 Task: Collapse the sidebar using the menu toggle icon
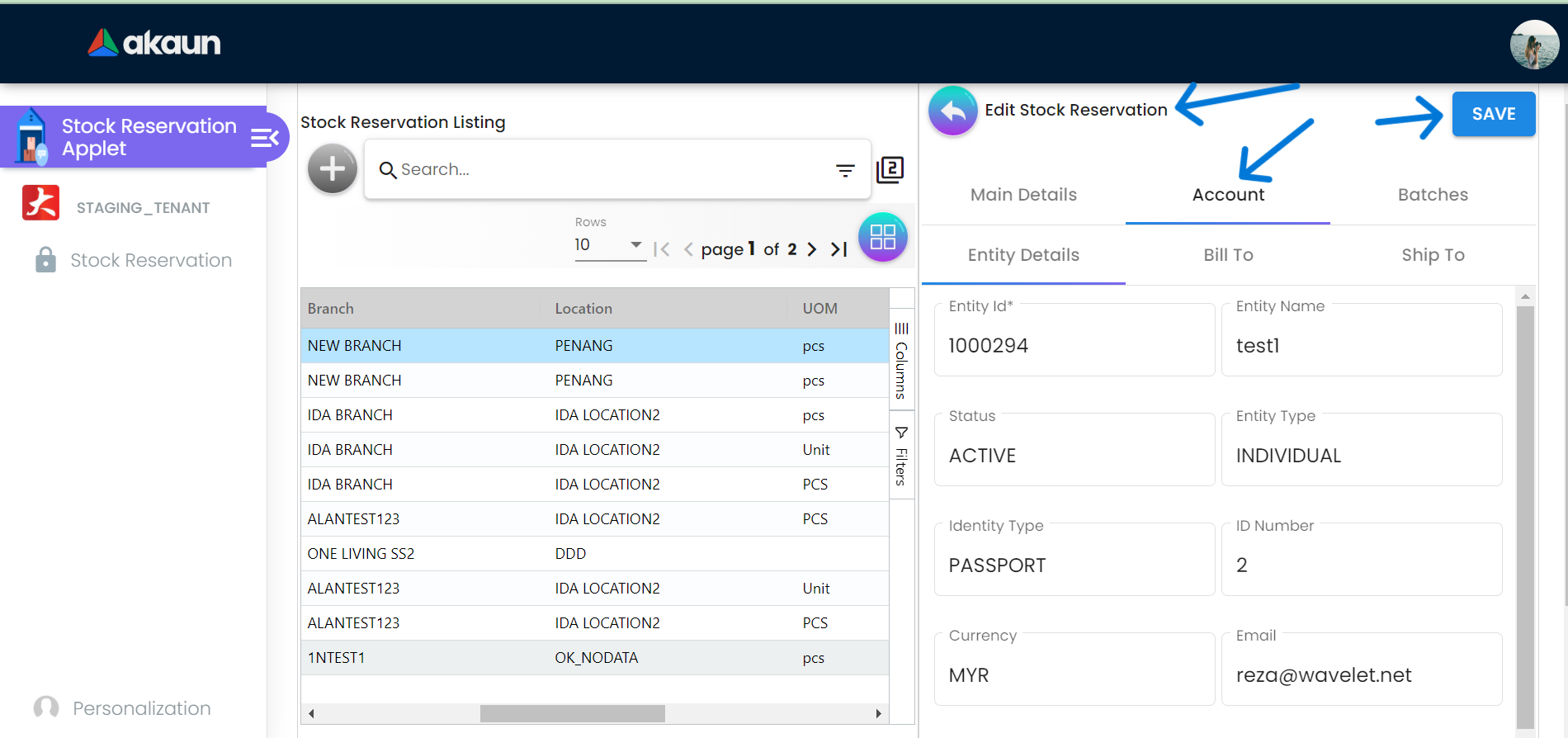click(264, 138)
